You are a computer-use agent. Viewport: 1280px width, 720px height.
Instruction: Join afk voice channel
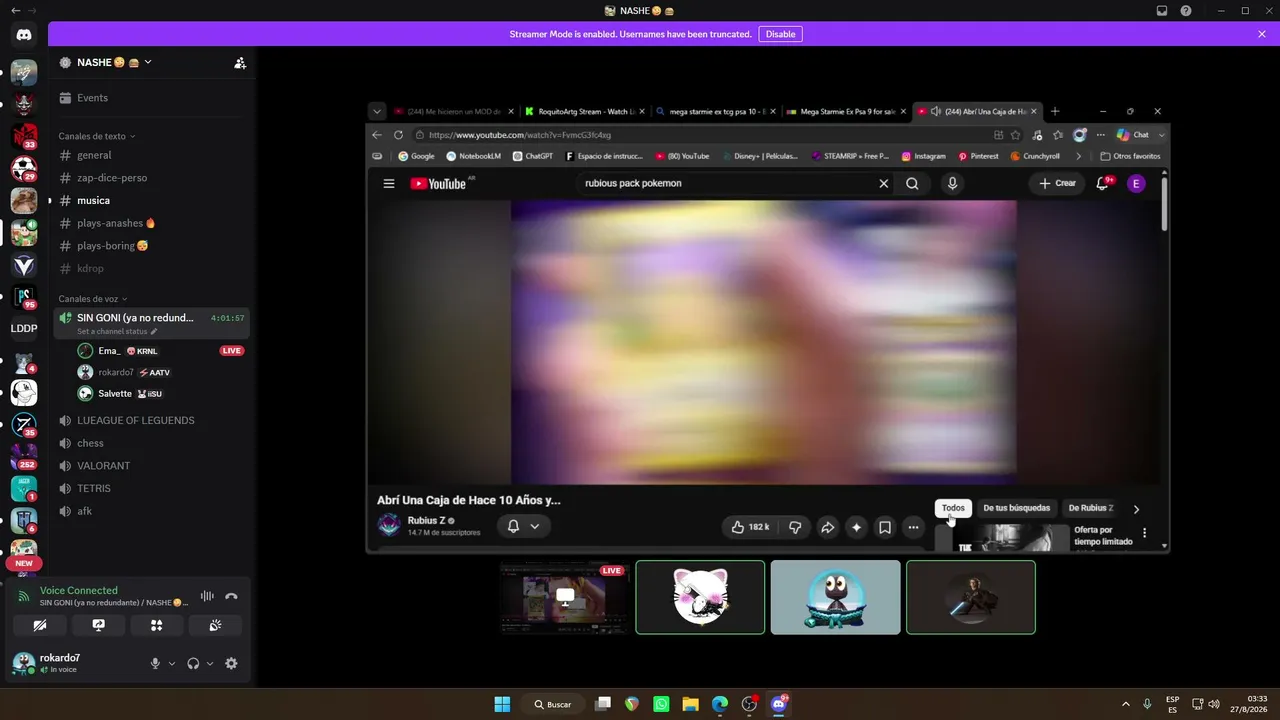152,511
